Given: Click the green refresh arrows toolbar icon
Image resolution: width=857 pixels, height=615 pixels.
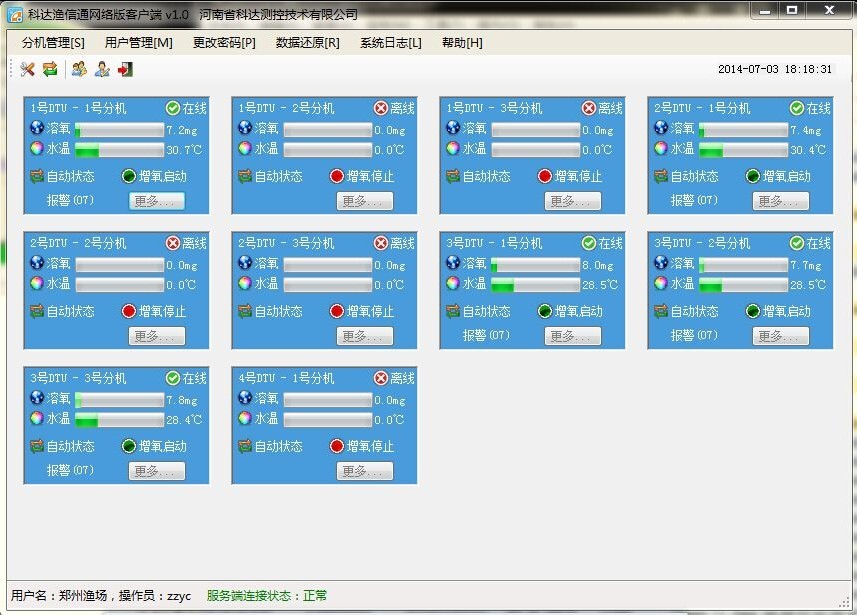Looking at the screenshot, I should point(50,69).
